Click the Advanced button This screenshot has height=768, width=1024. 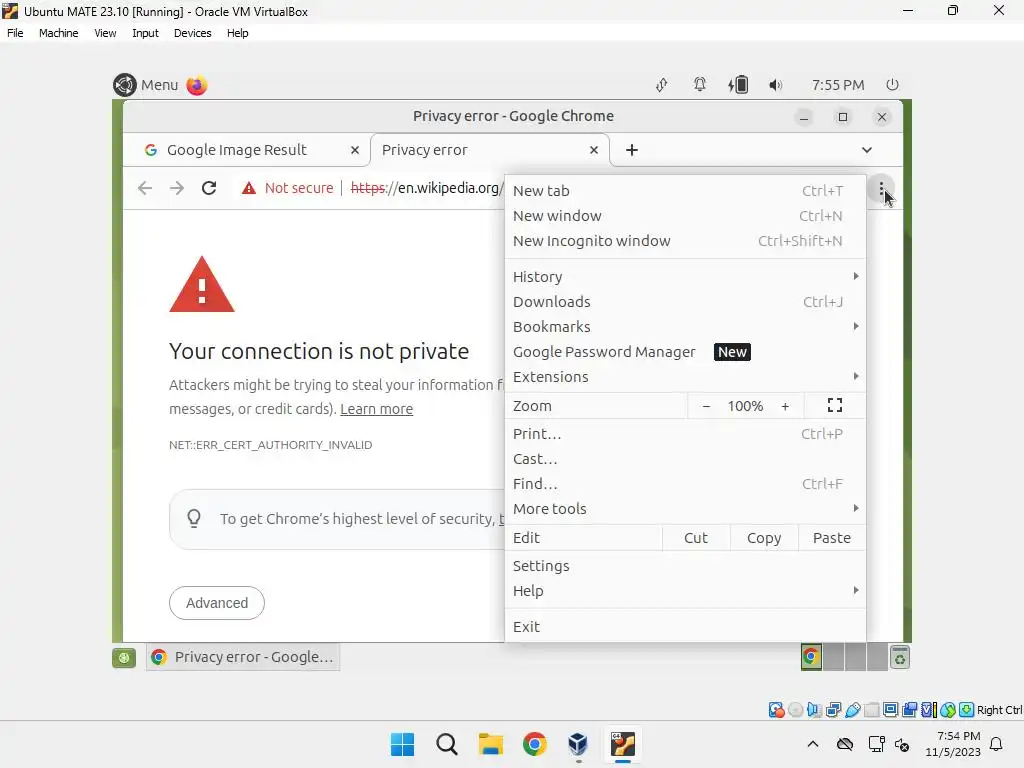coord(217,603)
